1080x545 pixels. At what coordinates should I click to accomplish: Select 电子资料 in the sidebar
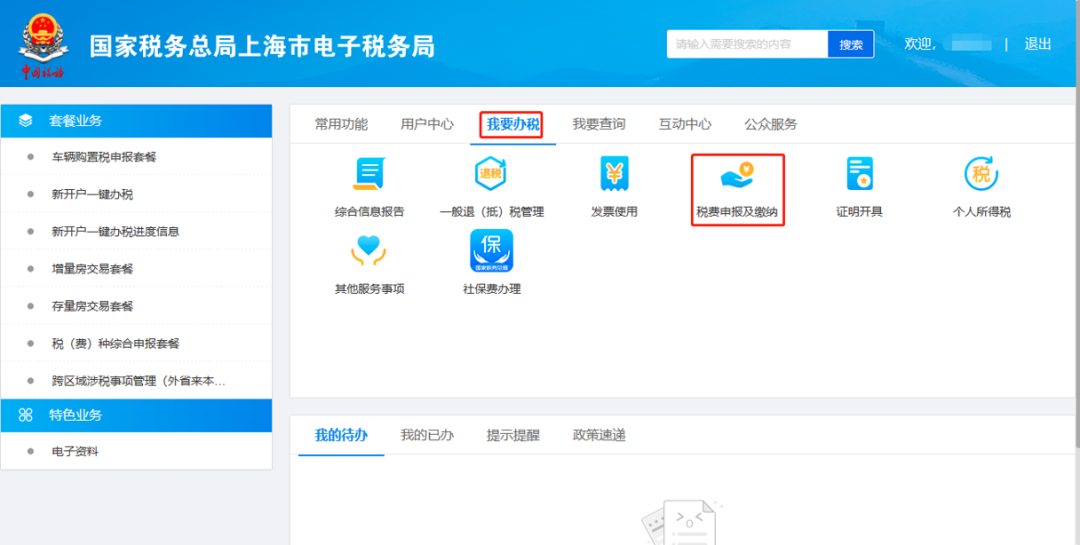[75, 451]
